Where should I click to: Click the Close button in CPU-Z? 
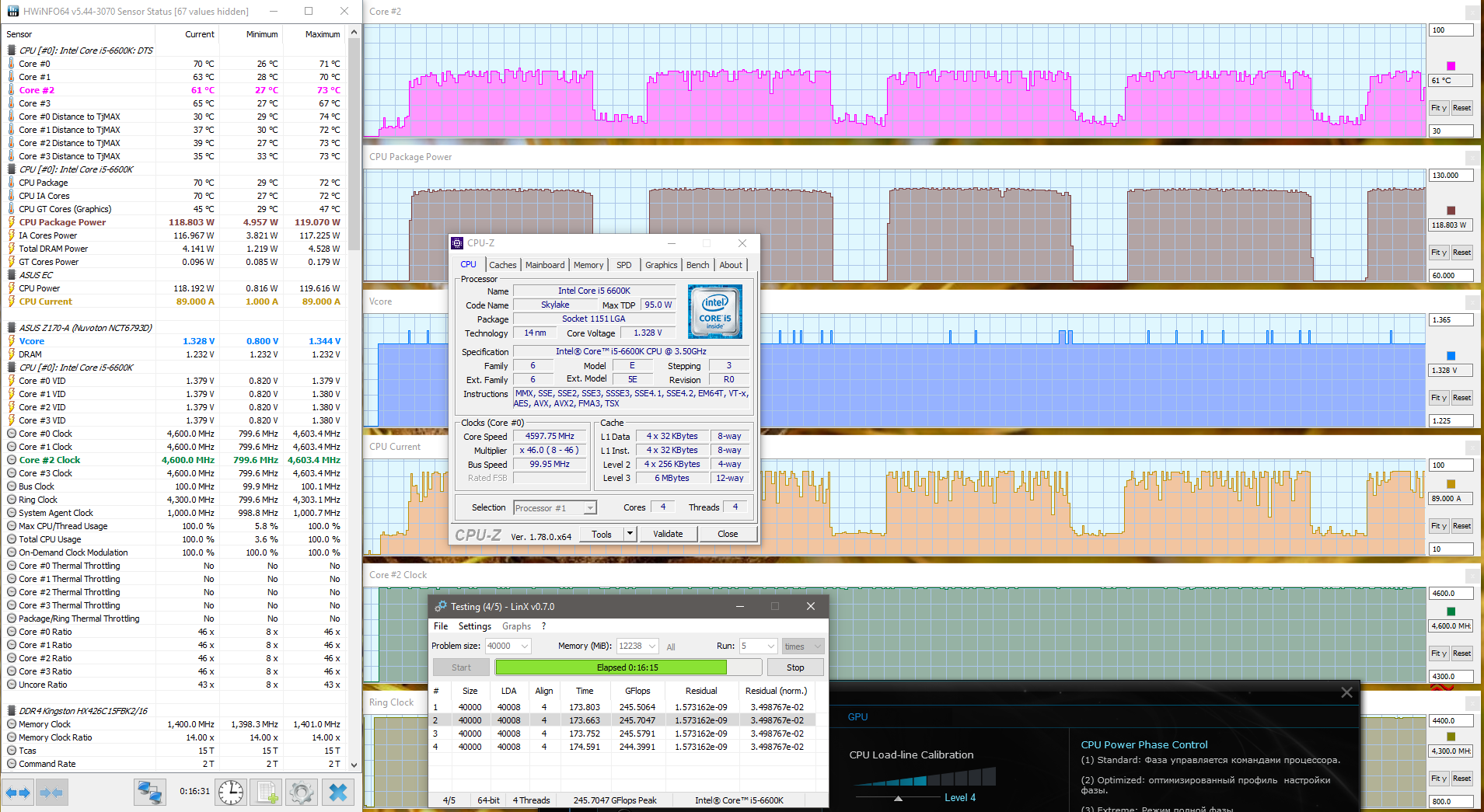point(728,534)
